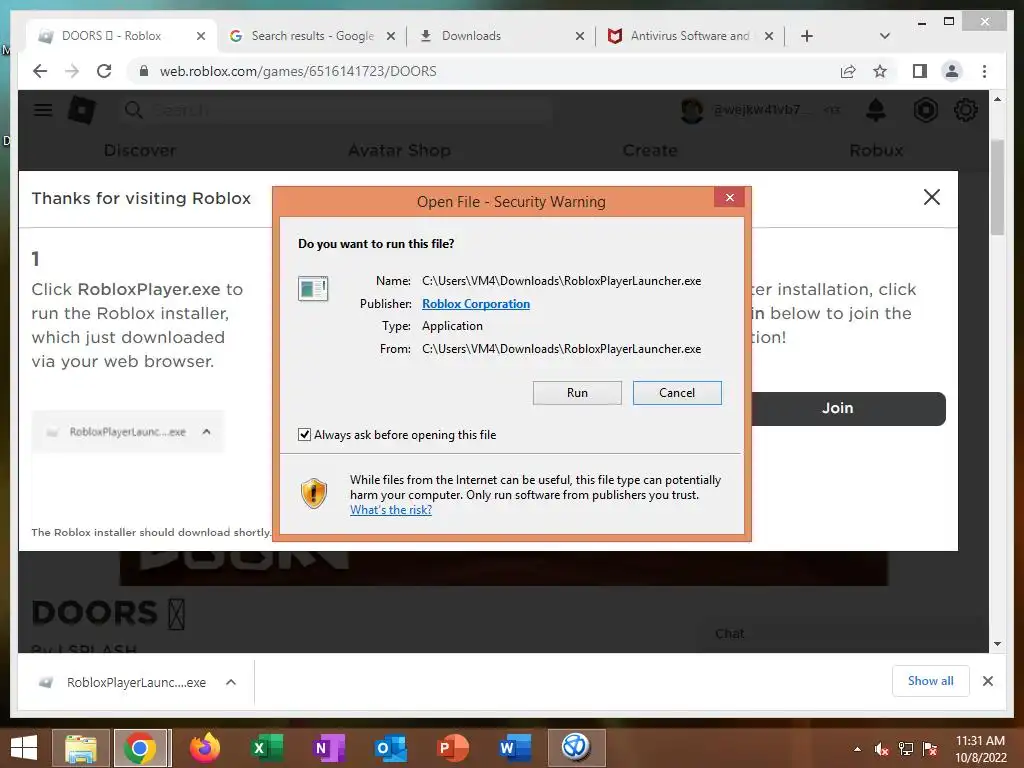The width and height of the screenshot is (1024, 768).
Task: Open the tab search dropdown
Action: tap(884, 36)
